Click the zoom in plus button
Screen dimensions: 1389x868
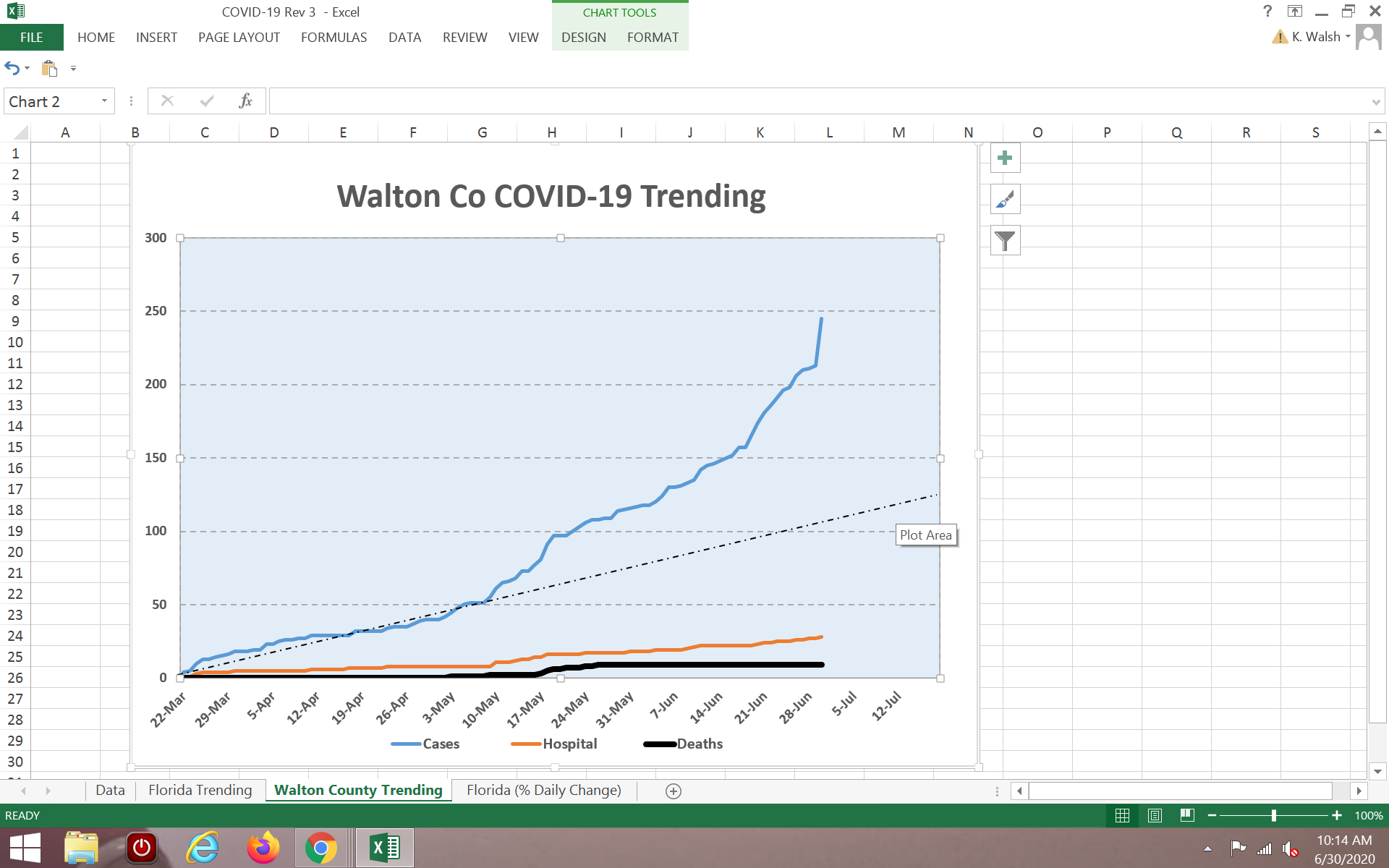coord(1336,816)
